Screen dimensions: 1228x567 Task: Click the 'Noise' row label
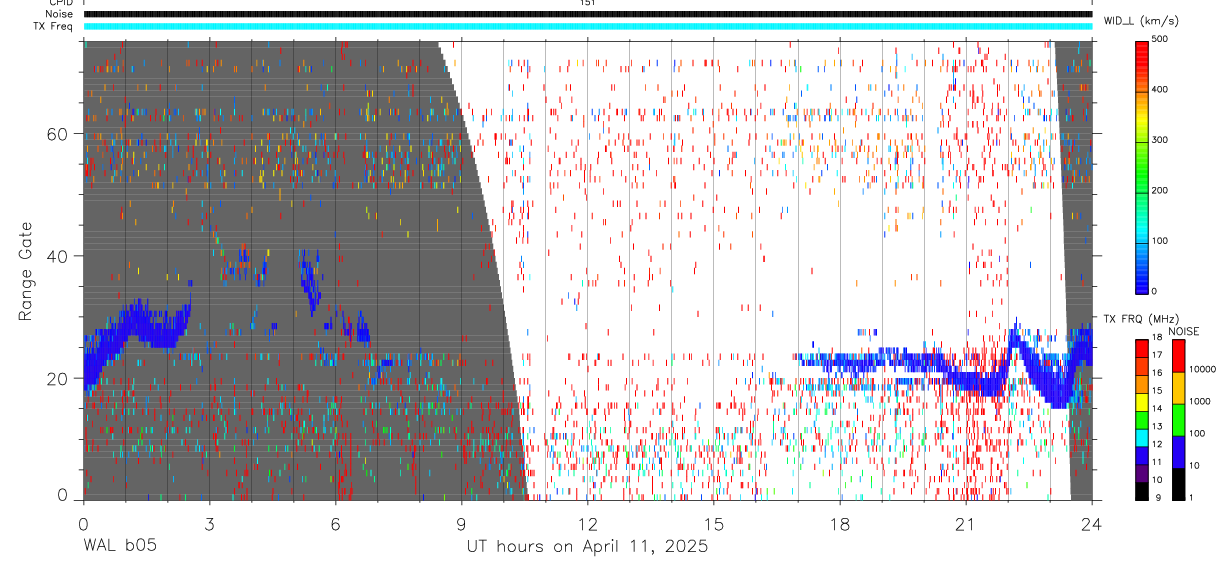pyautogui.click(x=59, y=14)
